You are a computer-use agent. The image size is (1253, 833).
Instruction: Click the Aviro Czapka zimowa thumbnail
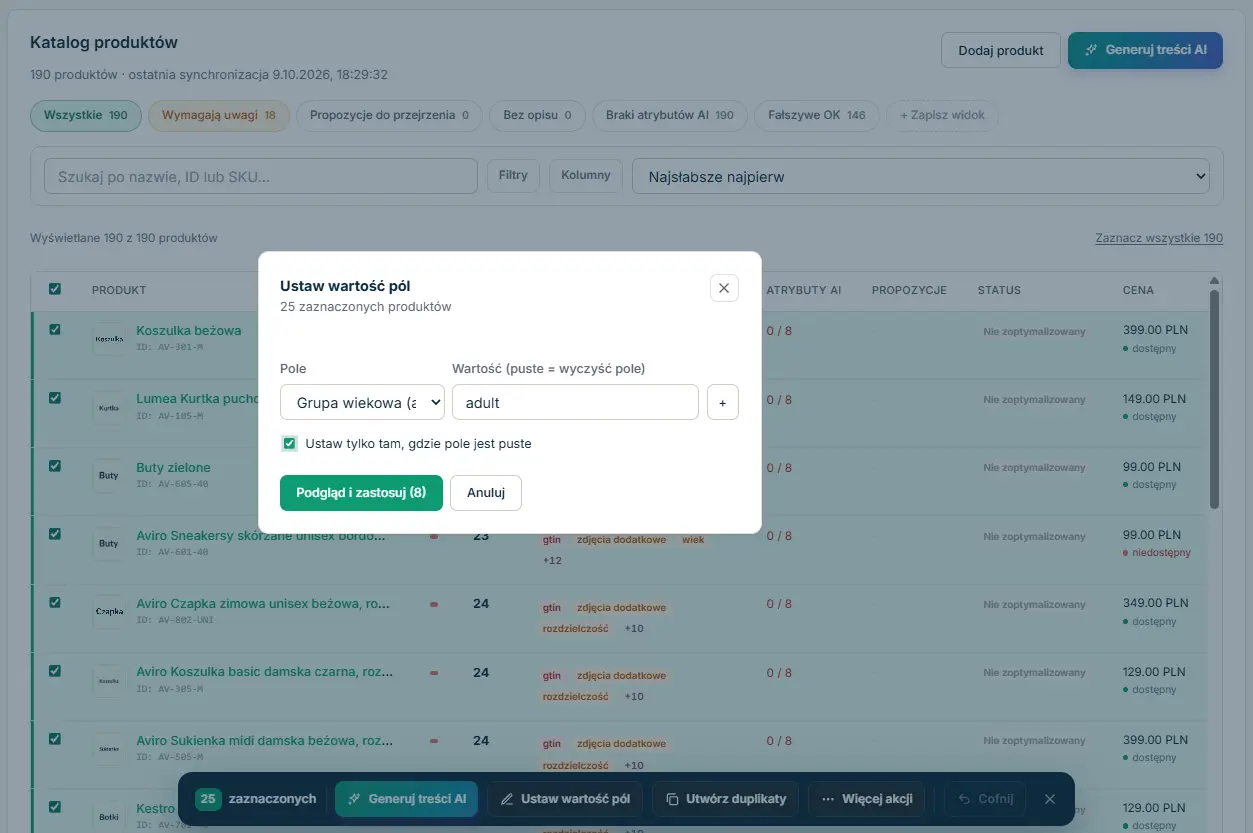(x=108, y=612)
